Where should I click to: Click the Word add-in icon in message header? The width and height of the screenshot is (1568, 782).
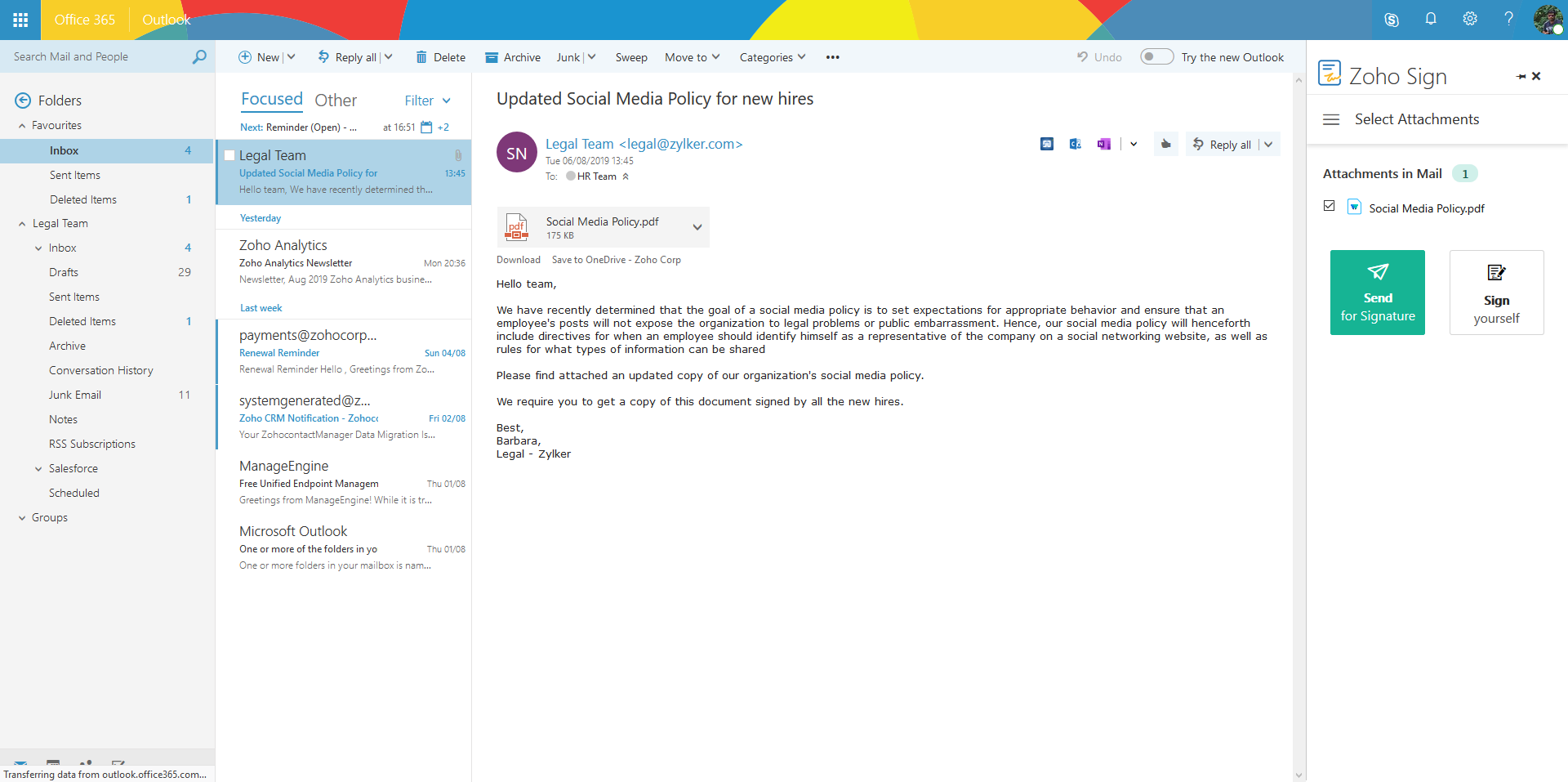pos(1047,144)
